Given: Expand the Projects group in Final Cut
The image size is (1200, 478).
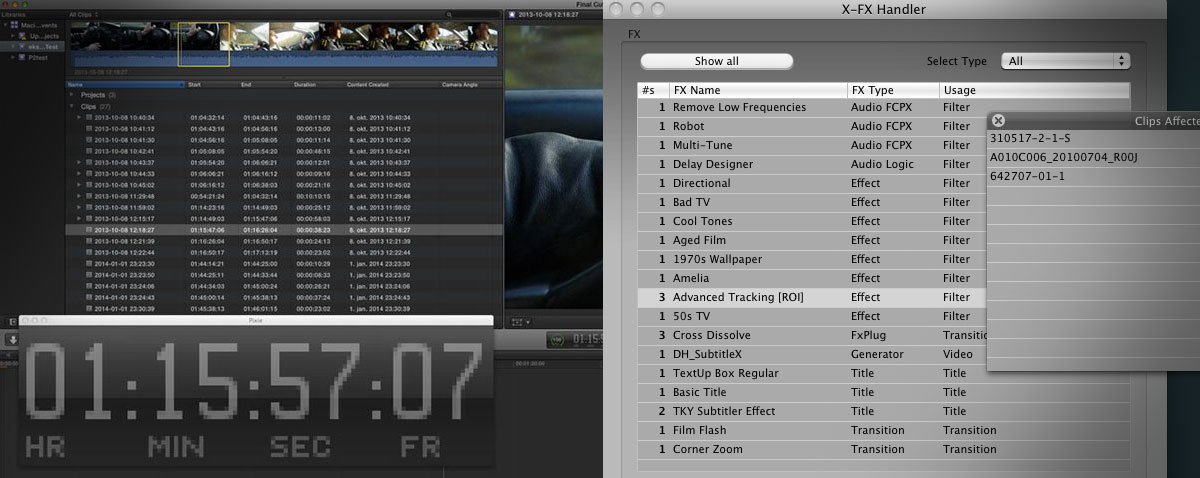Looking at the screenshot, I should (x=72, y=94).
